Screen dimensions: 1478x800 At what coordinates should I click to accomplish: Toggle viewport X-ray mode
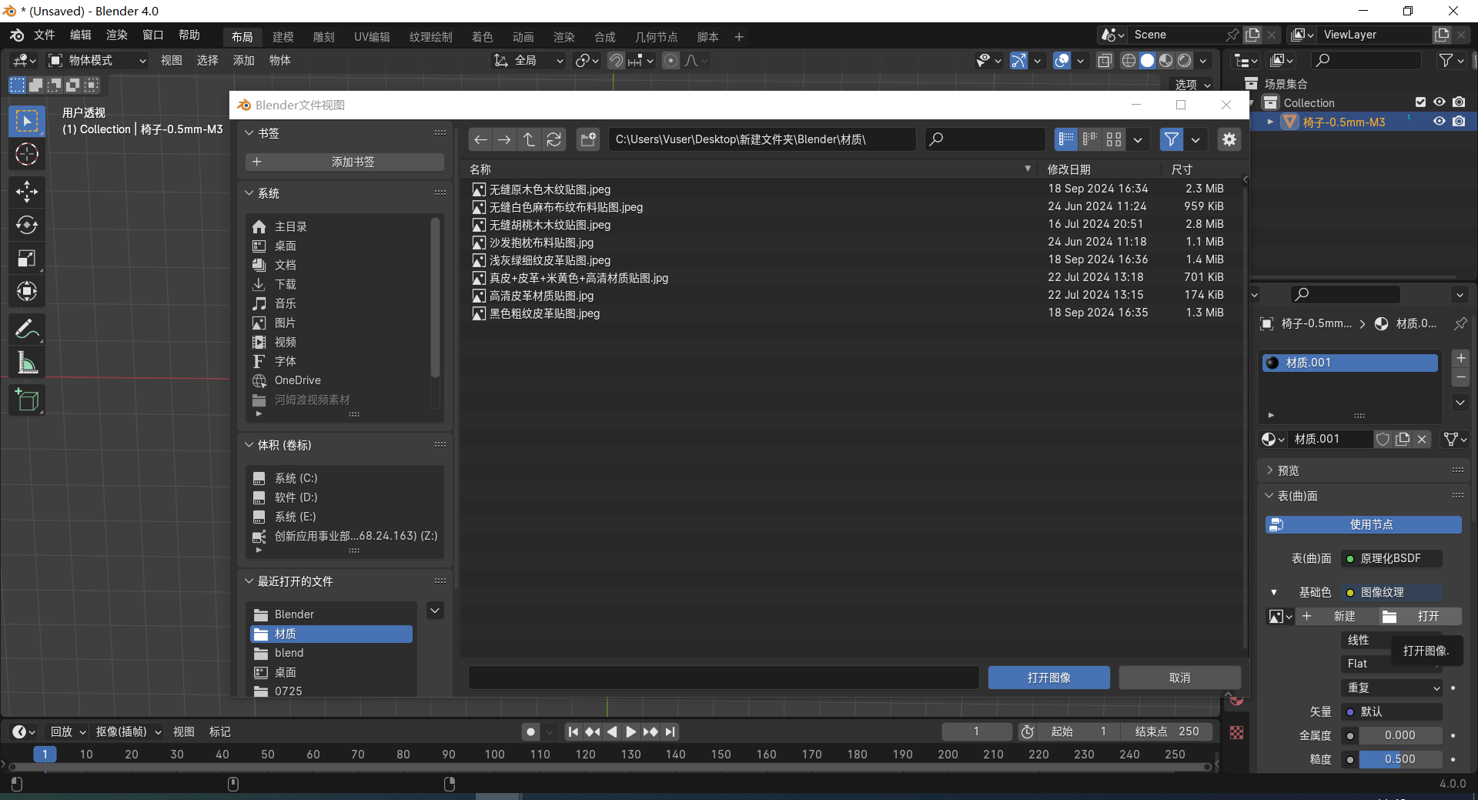pos(1104,61)
